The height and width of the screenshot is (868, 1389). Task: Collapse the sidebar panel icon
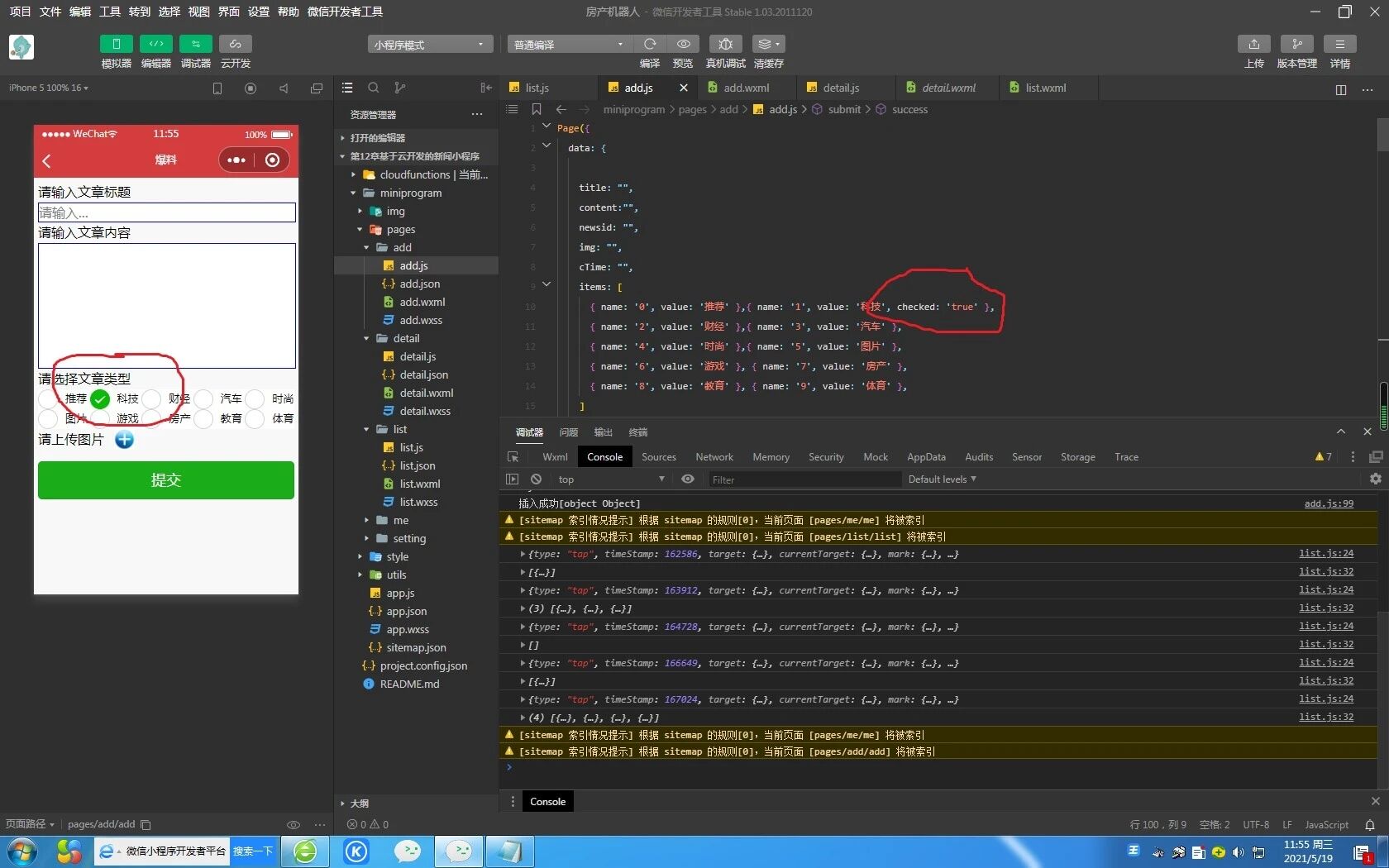pos(486,88)
